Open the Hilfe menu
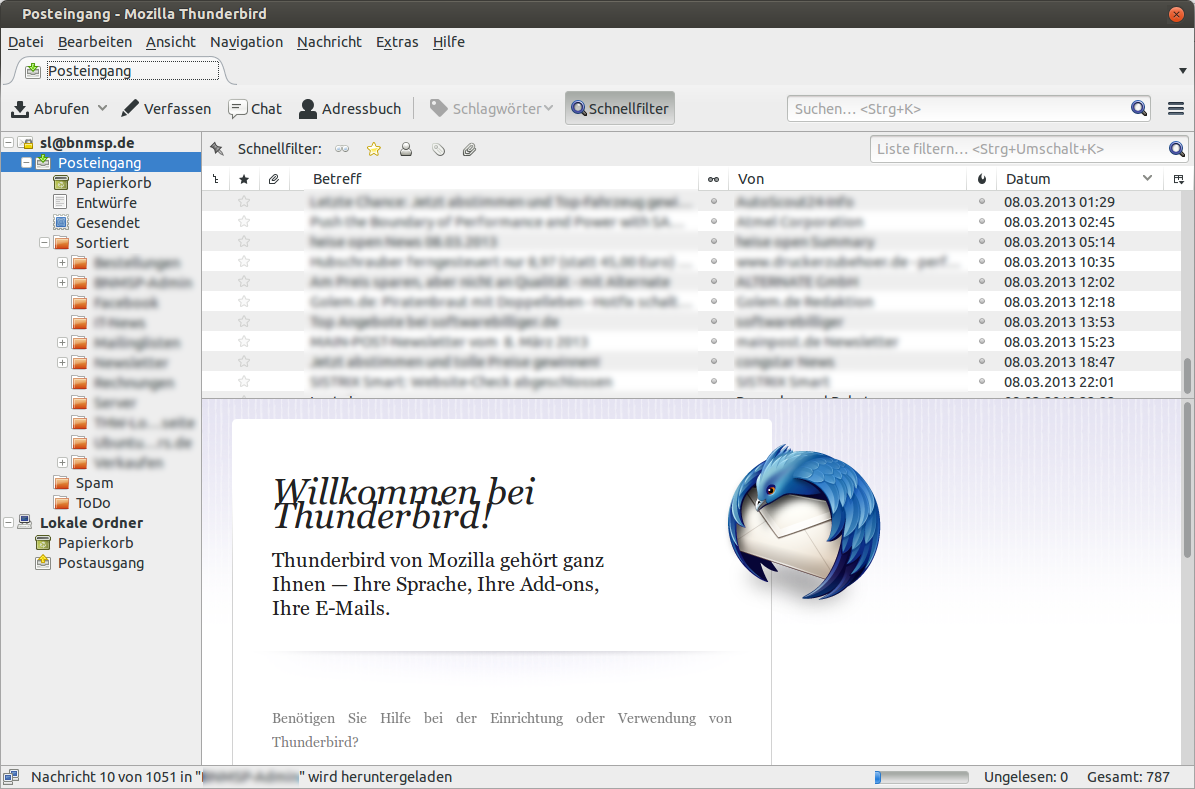1195x789 pixels. click(x=449, y=42)
